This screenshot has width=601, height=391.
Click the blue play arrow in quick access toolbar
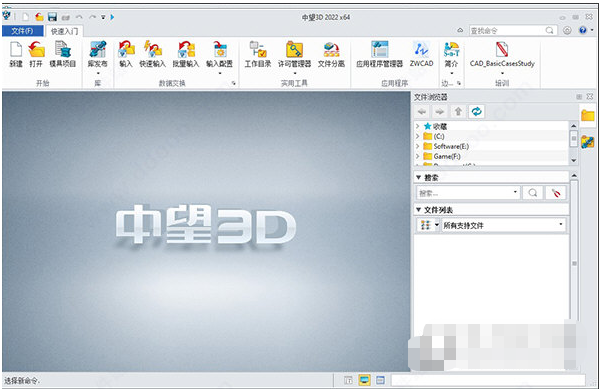click(112, 17)
